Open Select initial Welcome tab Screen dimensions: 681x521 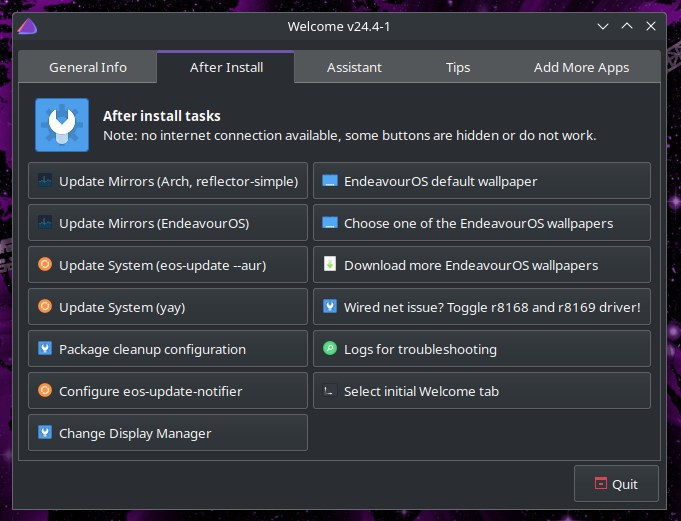482,391
